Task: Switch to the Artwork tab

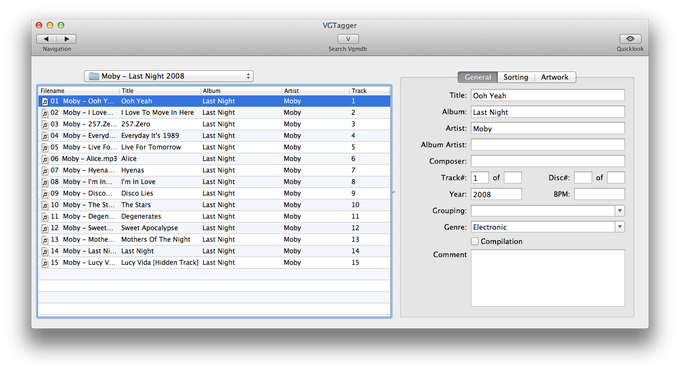Action: (x=554, y=77)
